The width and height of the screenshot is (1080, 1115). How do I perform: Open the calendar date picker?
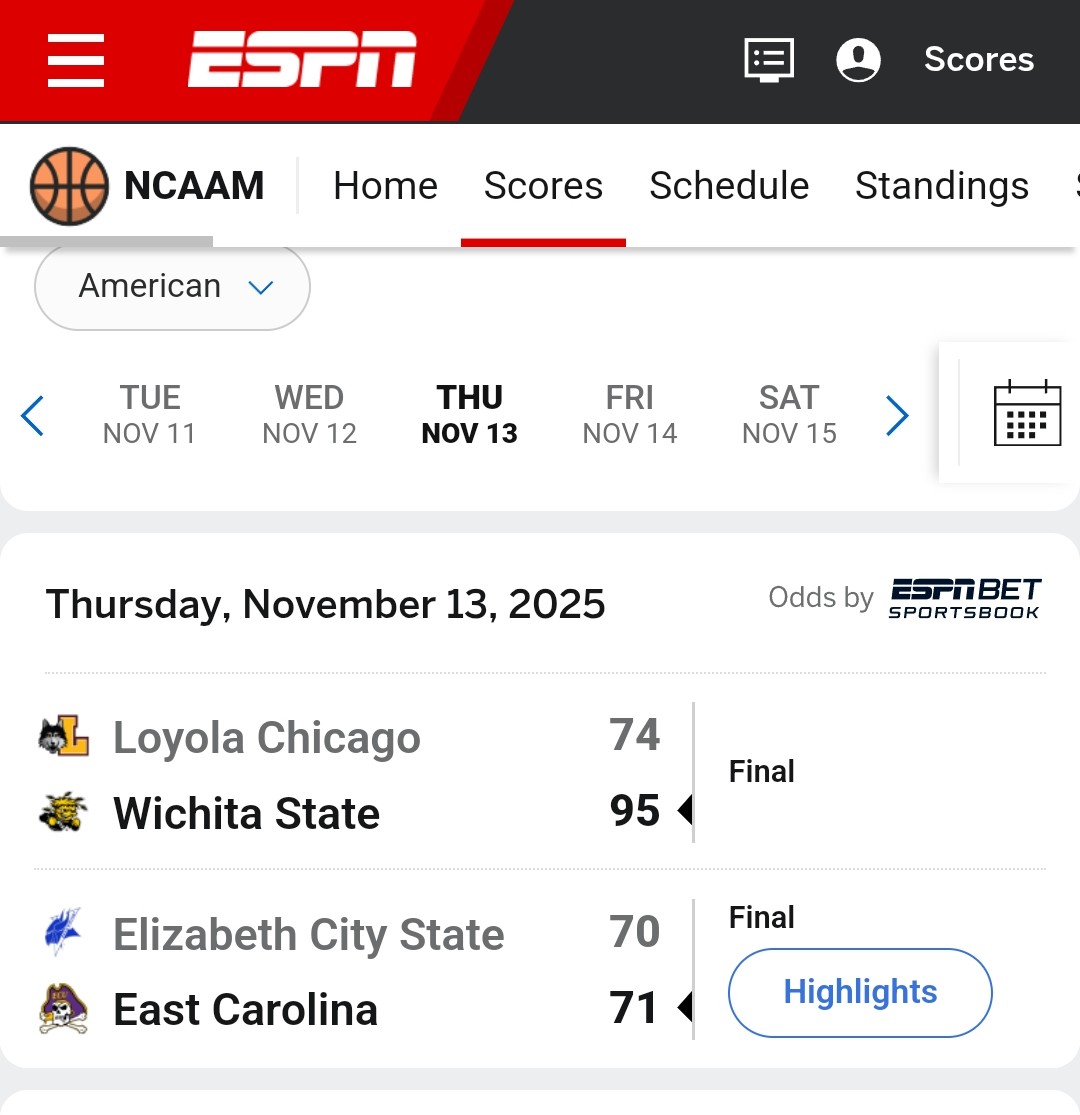point(1027,412)
